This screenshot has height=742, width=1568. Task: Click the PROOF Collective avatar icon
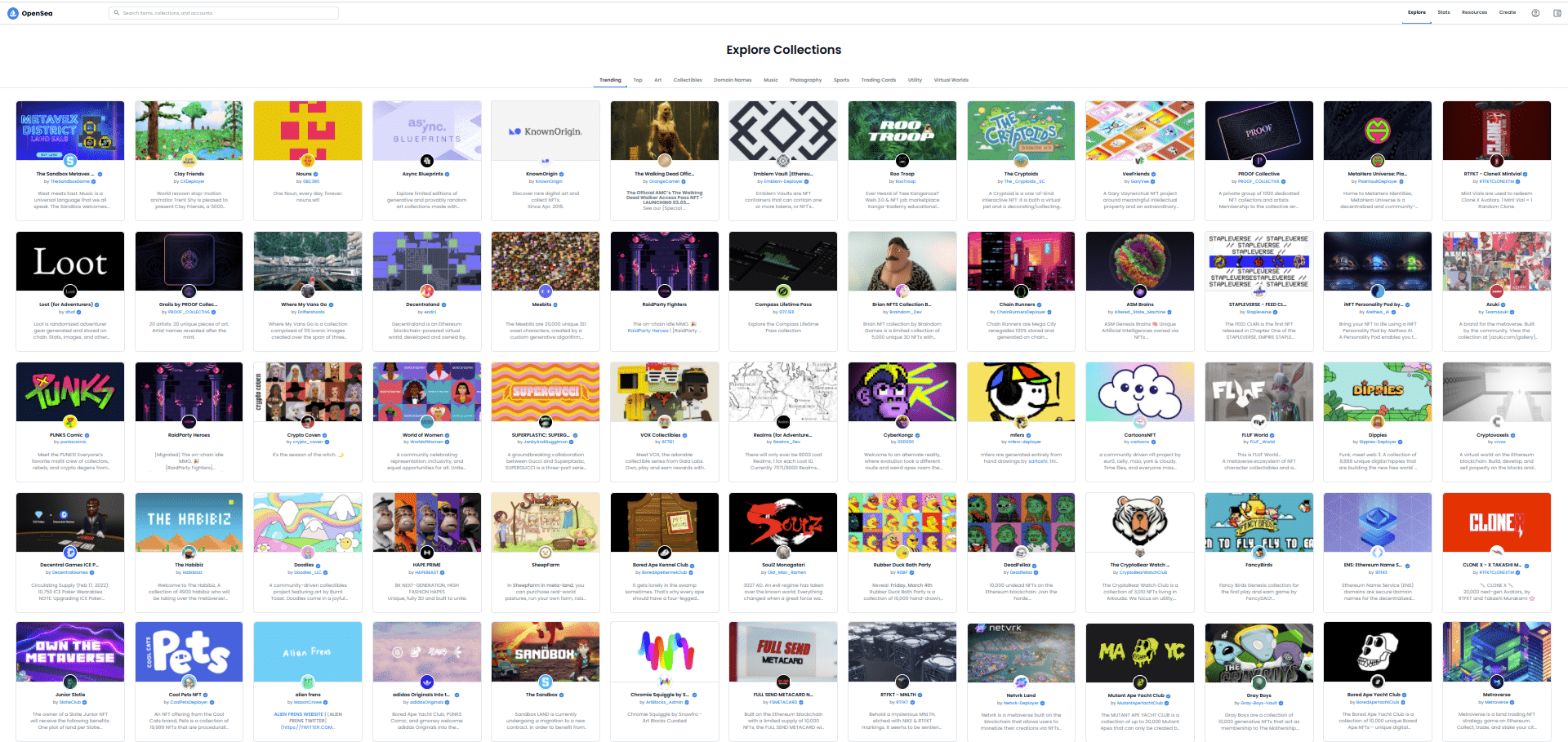1258,161
